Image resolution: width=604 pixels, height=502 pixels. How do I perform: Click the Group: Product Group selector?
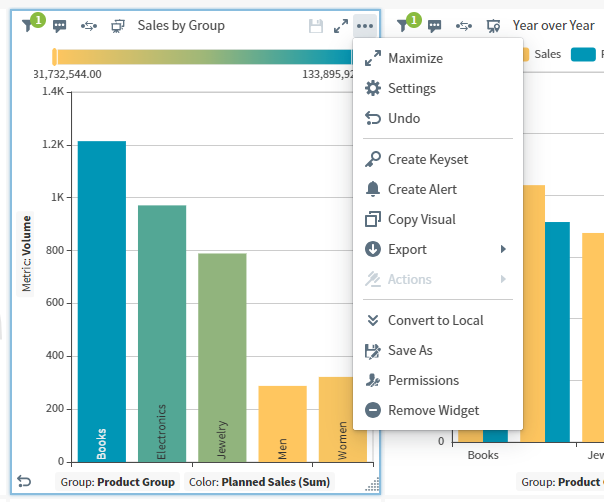click(117, 482)
